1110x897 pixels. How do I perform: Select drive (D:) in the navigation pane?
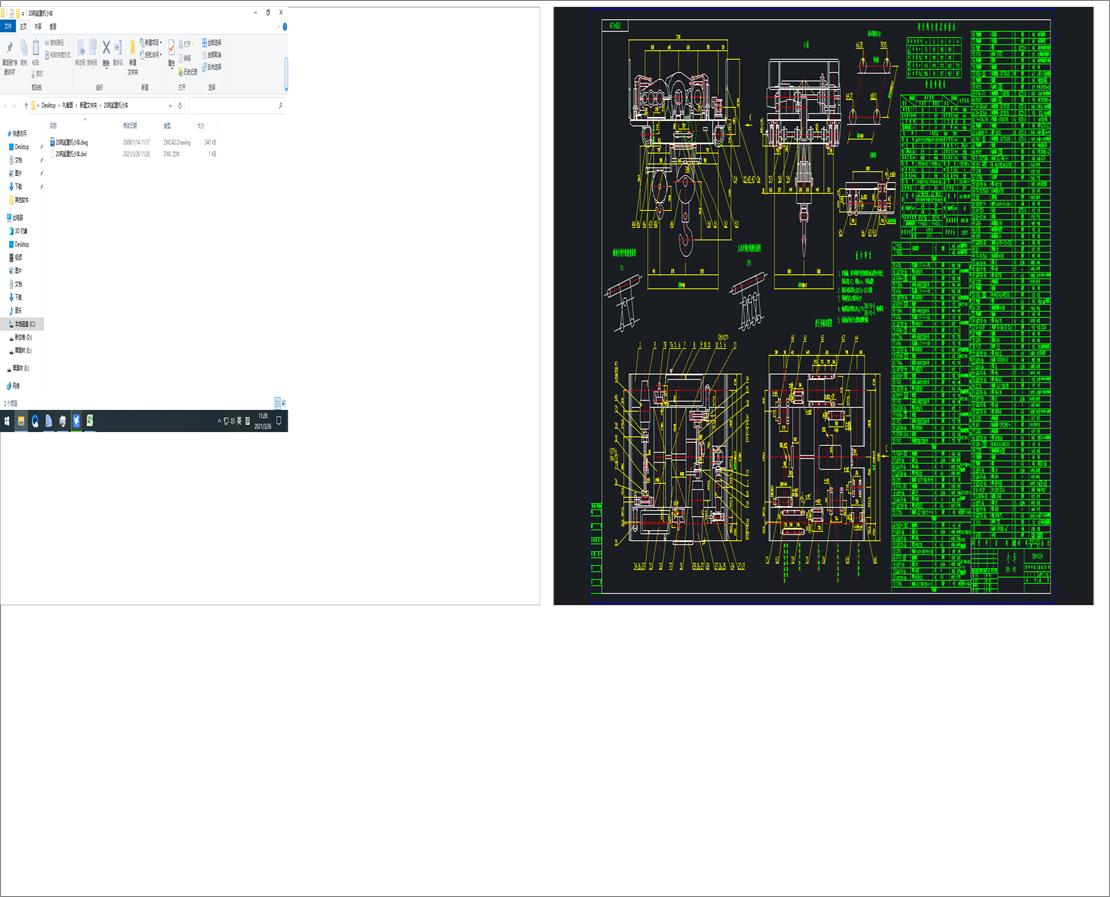[21, 337]
